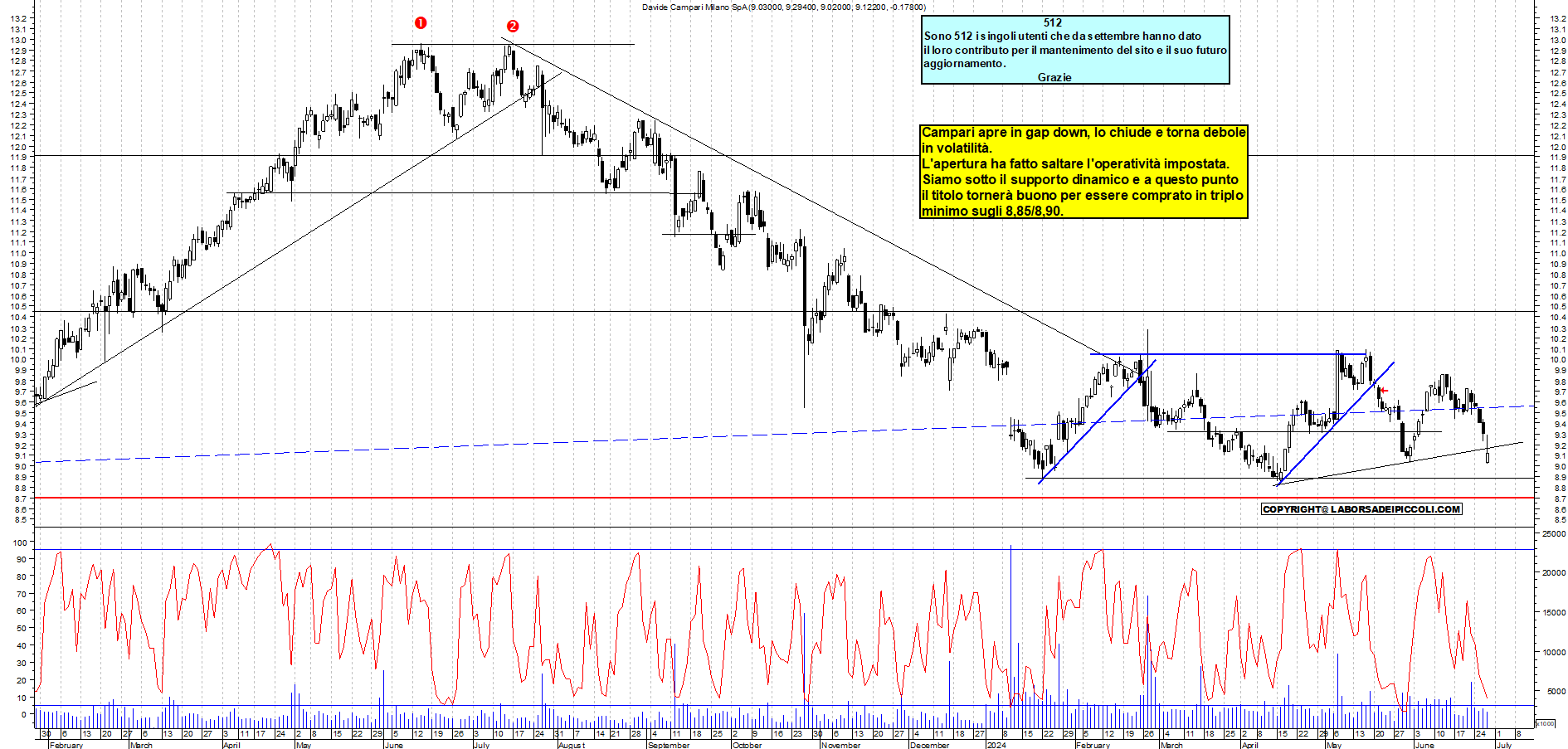Viewport: 1568px width, 749px height.
Task: Click the "100" oscillator axis value
Action: [20, 542]
